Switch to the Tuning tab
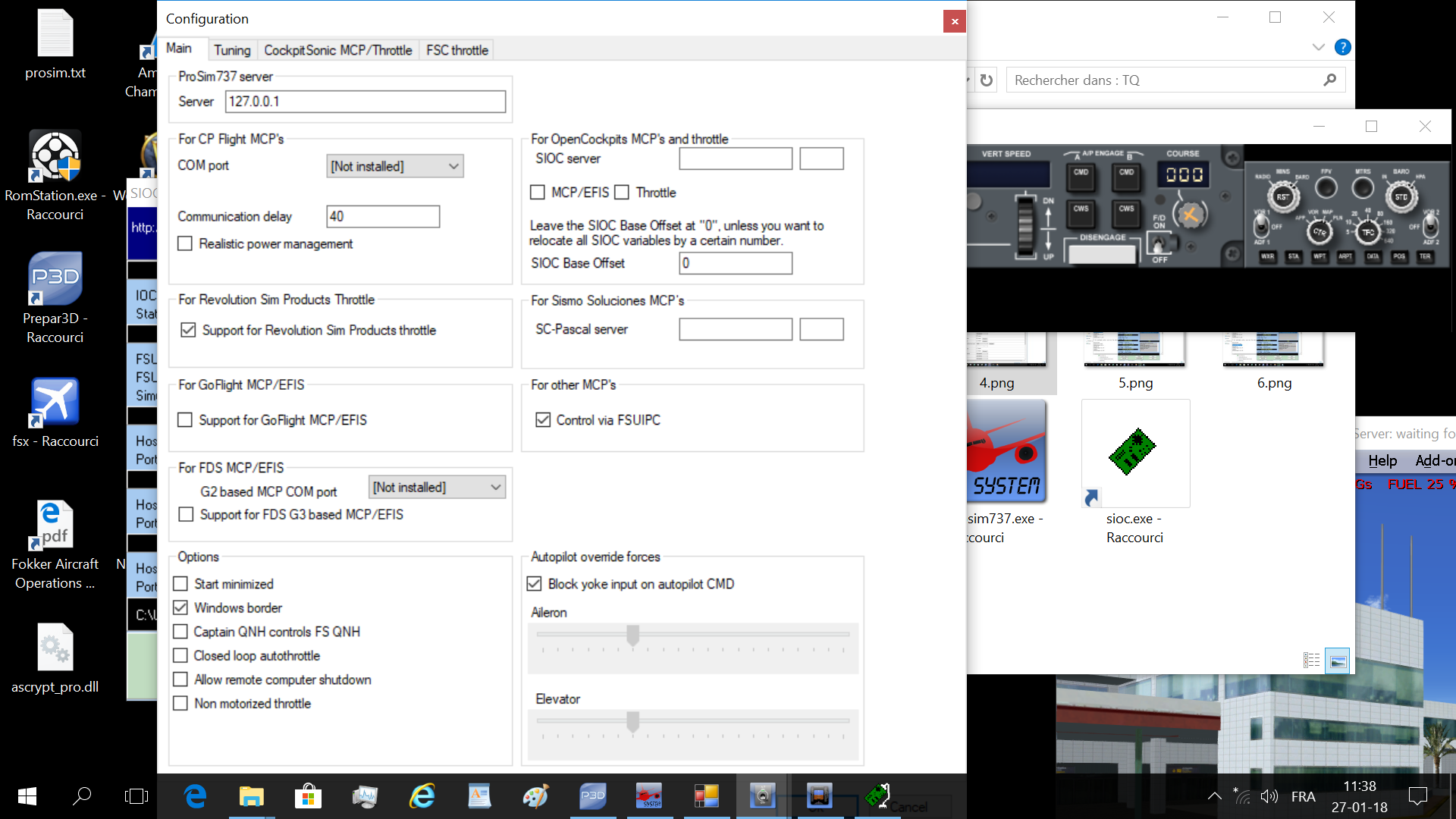The width and height of the screenshot is (1456, 819). coord(231,50)
